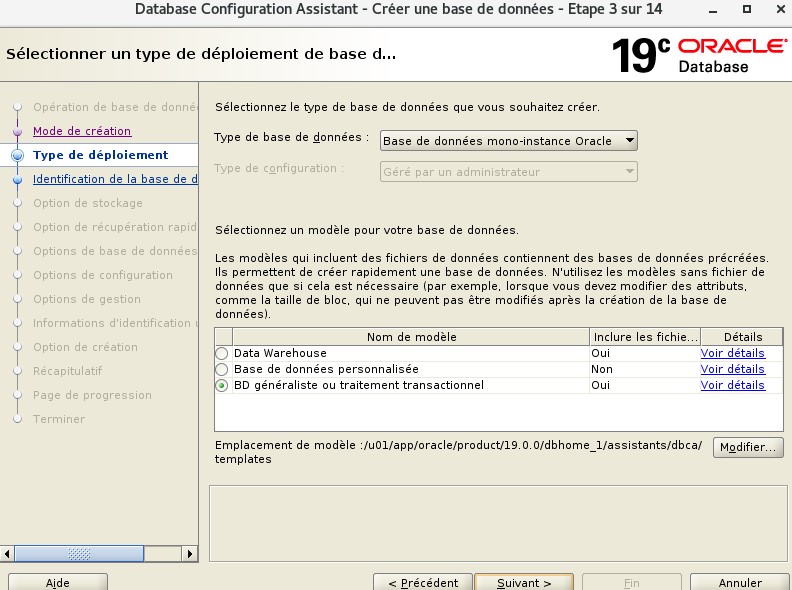Image resolution: width=792 pixels, height=590 pixels.
Task: Click the sidebar scroll right arrow
Action: (189, 554)
